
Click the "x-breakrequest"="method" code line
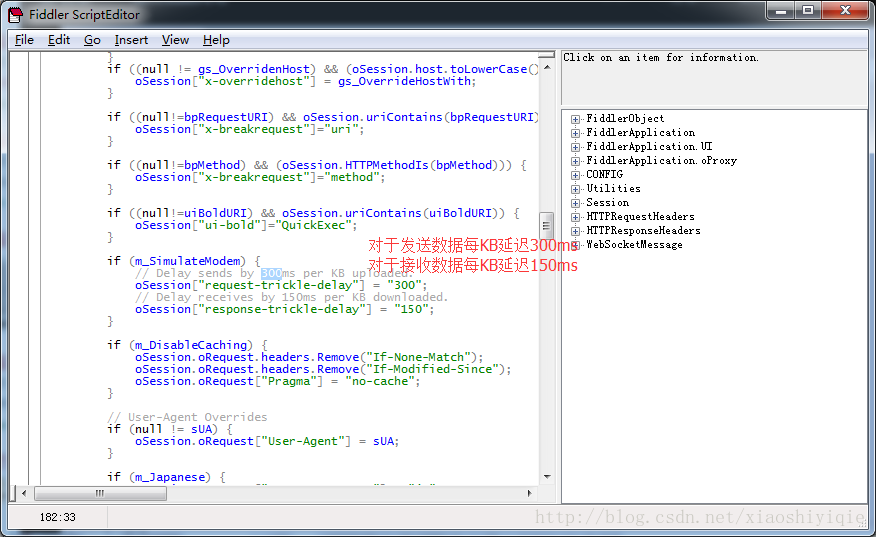[260, 177]
